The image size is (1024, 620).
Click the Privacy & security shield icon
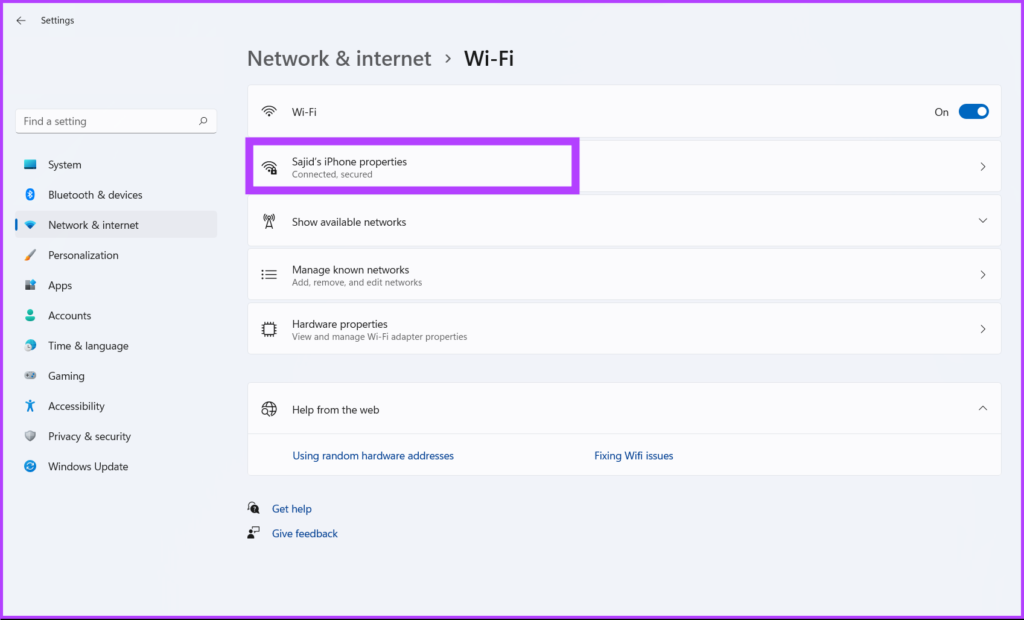(30, 436)
